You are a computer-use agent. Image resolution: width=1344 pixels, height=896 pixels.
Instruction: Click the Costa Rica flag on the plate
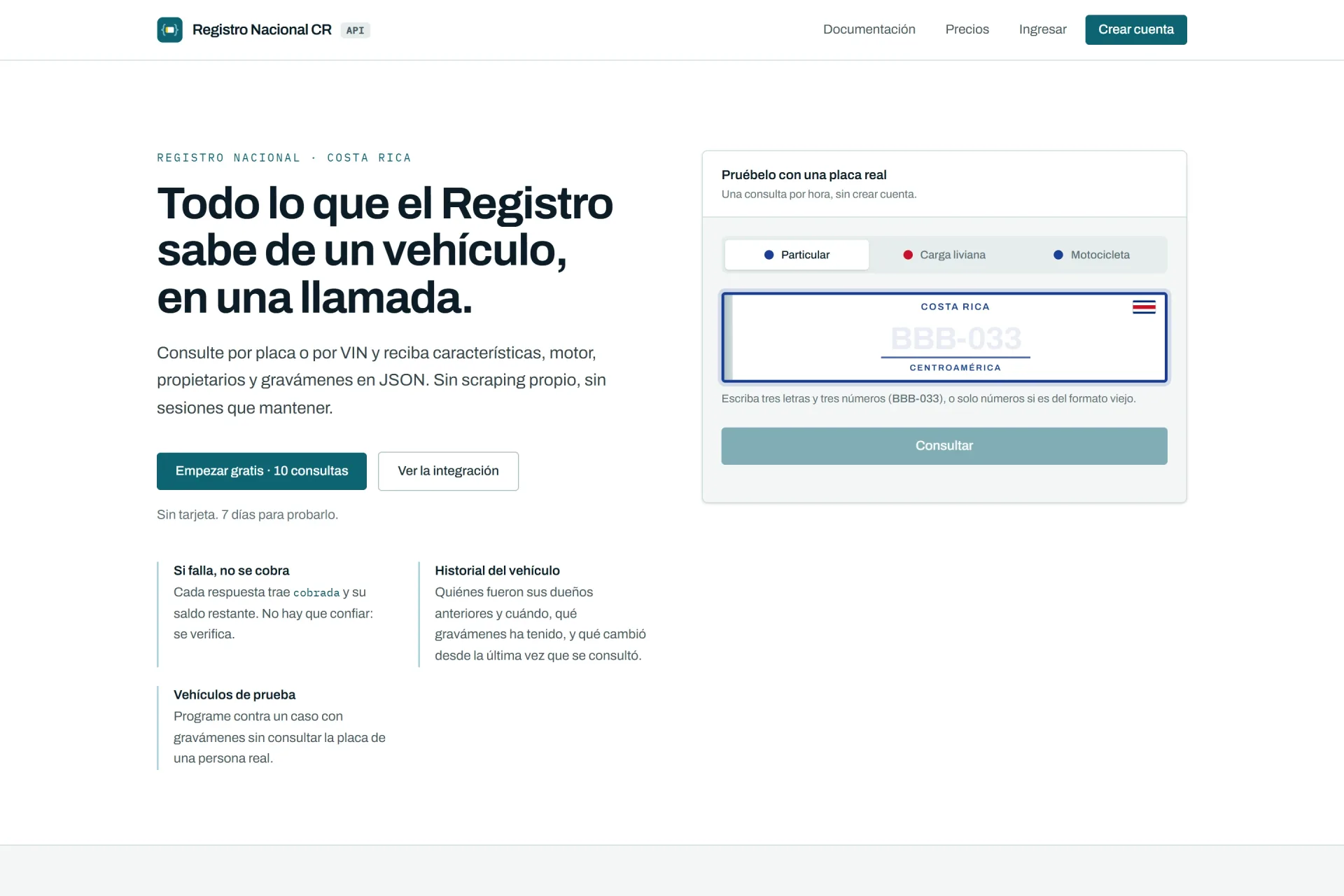pos(1144,307)
